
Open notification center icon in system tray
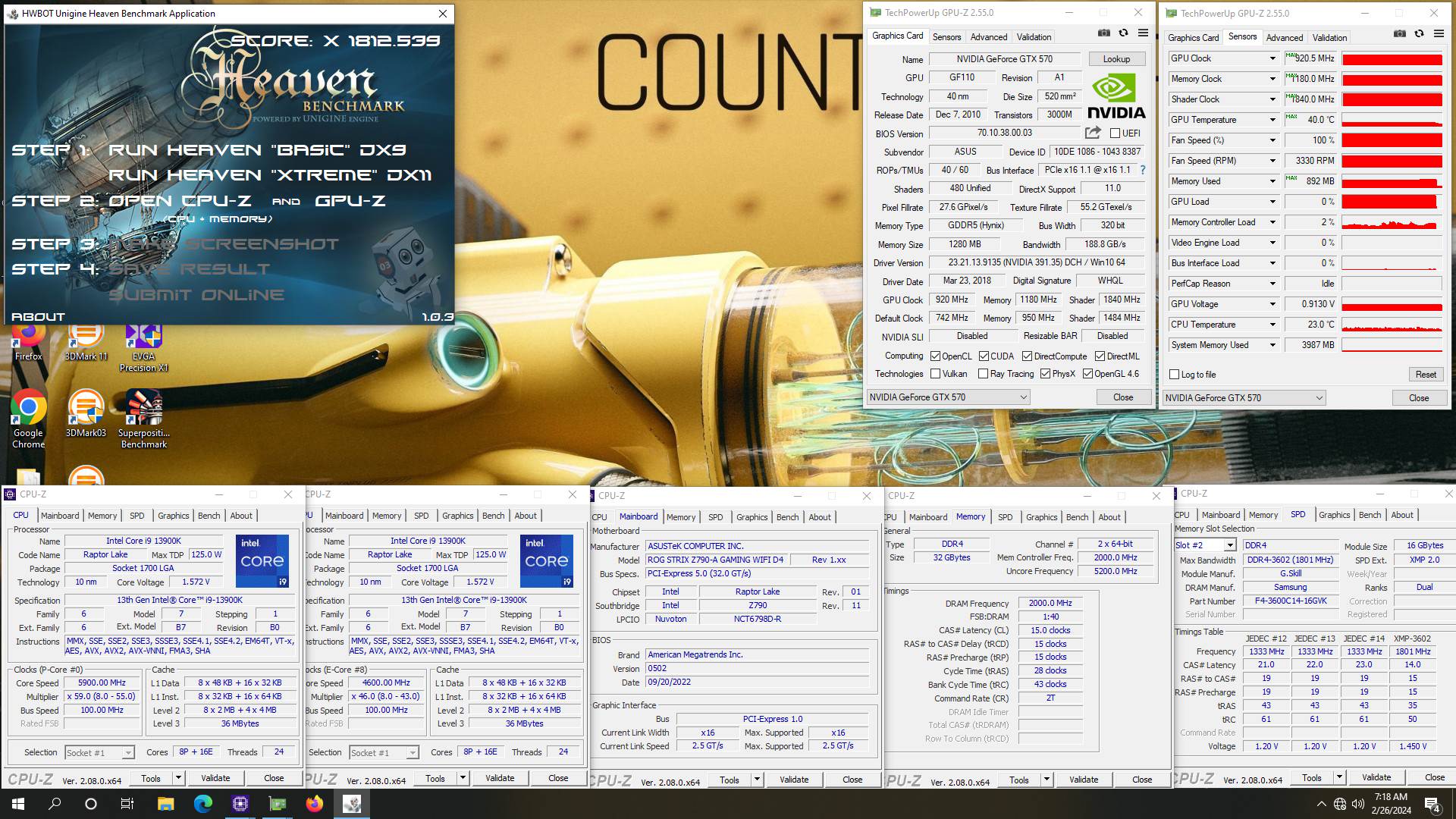[x=1432, y=804]
